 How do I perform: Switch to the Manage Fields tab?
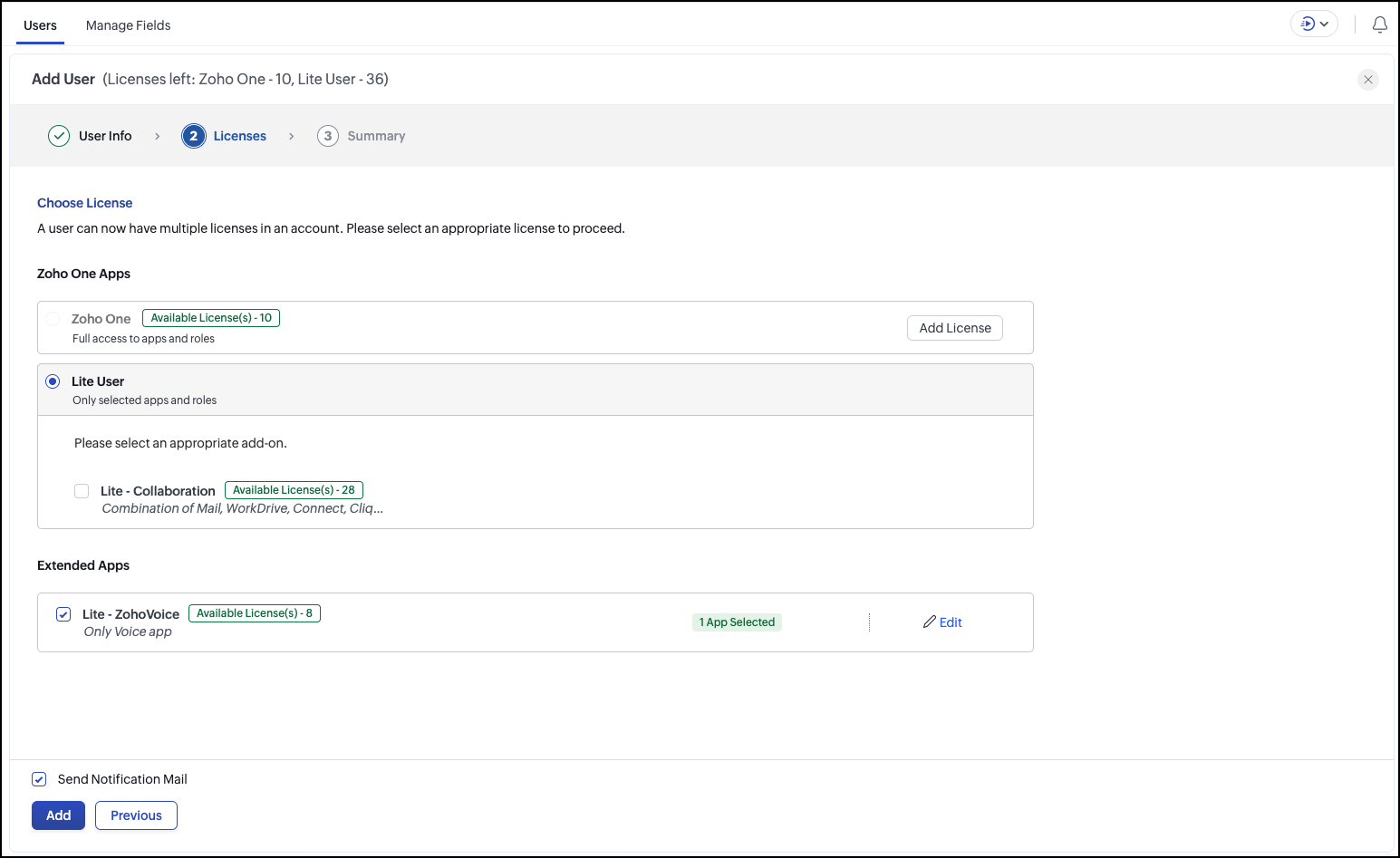[x=128, y=25]
